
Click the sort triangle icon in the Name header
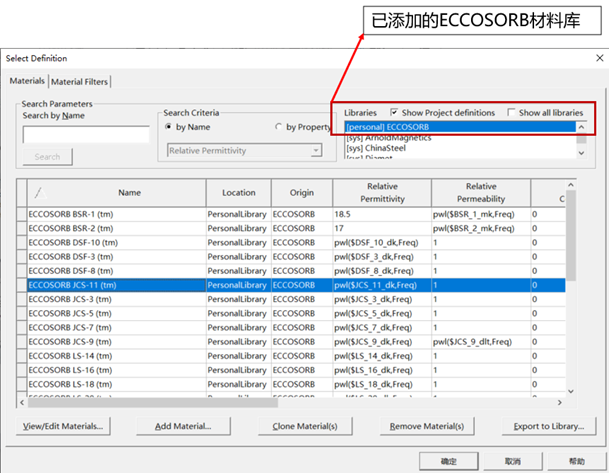[40, 193]
